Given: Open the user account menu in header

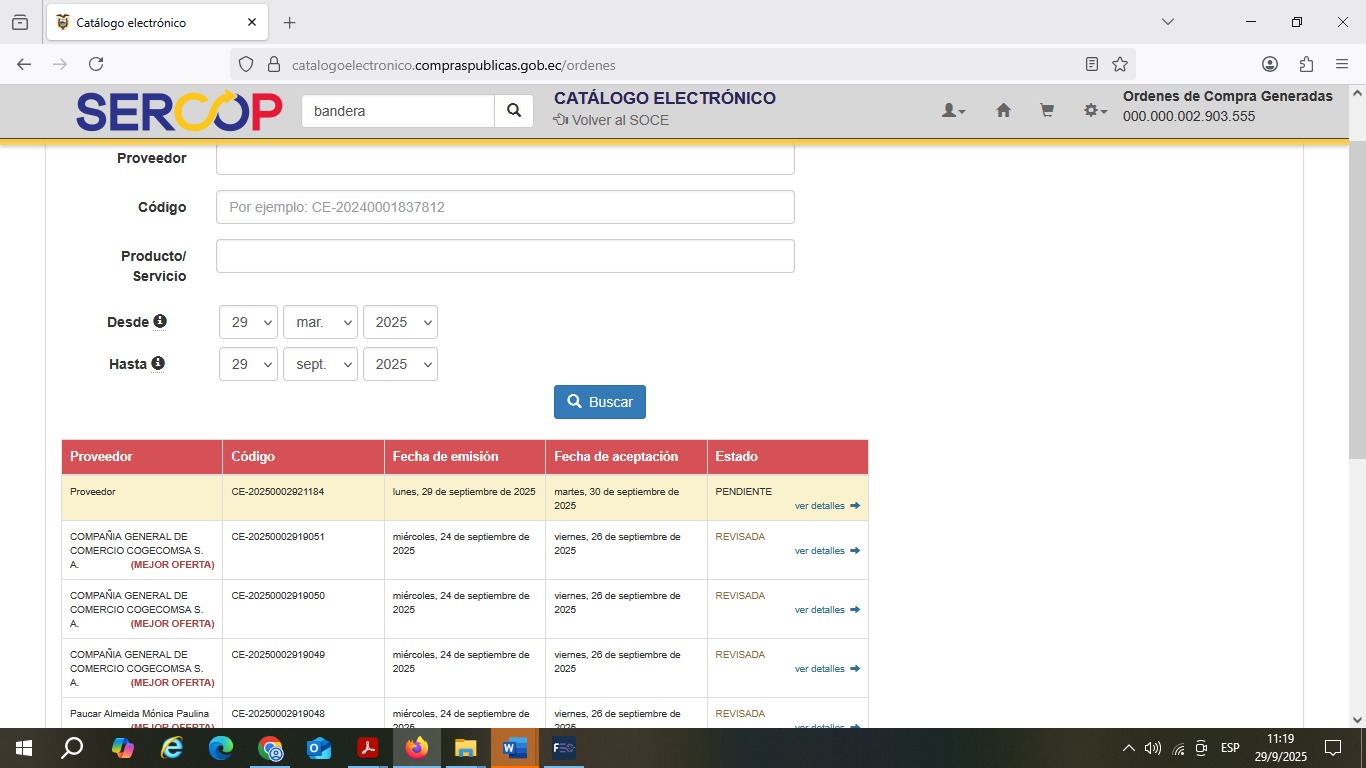Looking at the screenshot, I should (x=952, y=111).
